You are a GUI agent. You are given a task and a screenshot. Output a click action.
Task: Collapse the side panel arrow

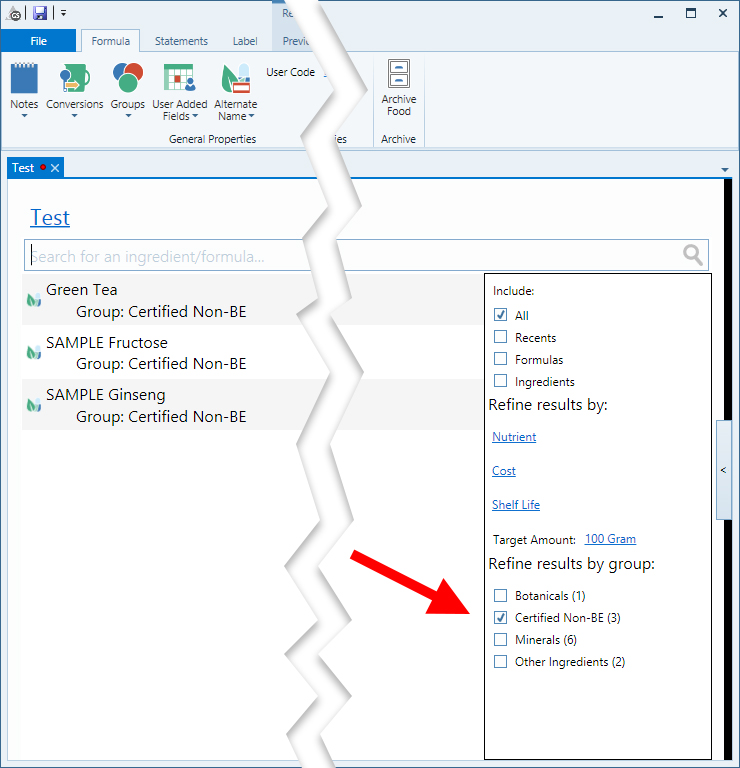(x=723, y=469)
